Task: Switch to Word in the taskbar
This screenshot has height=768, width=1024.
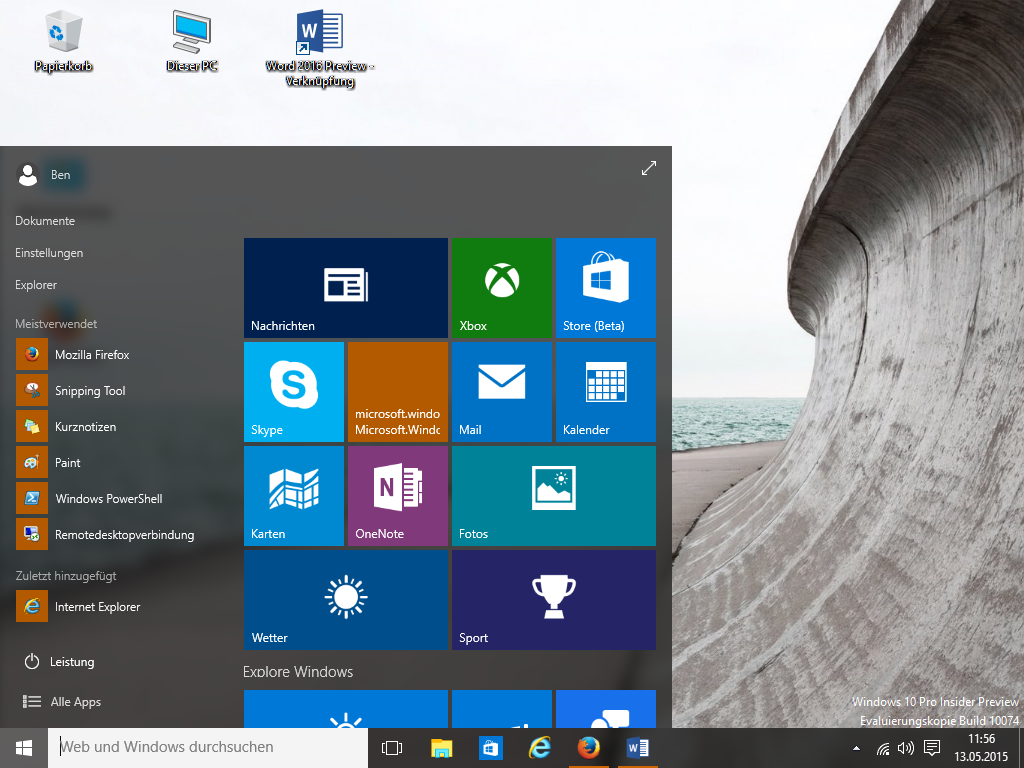Action: pos(637,748)
